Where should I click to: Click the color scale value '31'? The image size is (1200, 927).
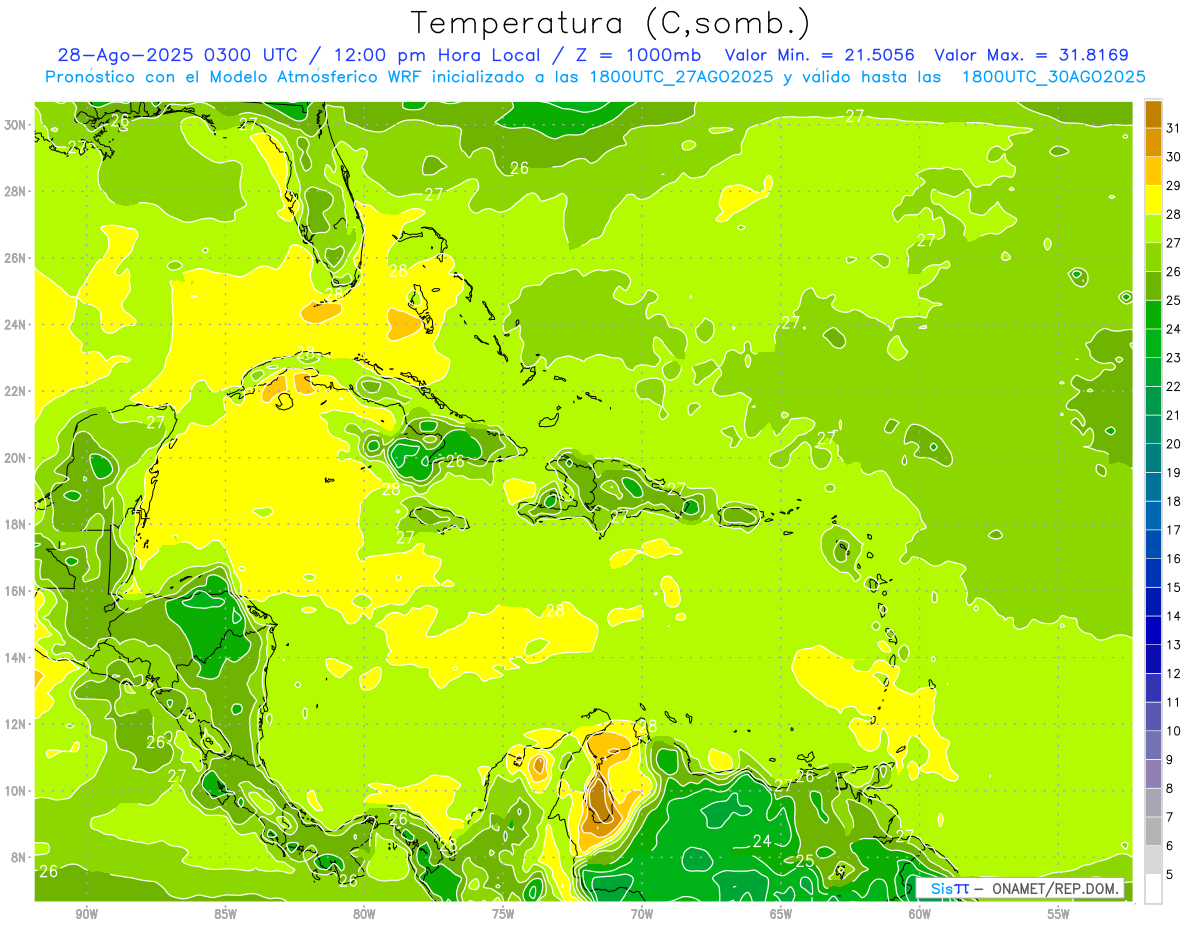pos(1174,128)
